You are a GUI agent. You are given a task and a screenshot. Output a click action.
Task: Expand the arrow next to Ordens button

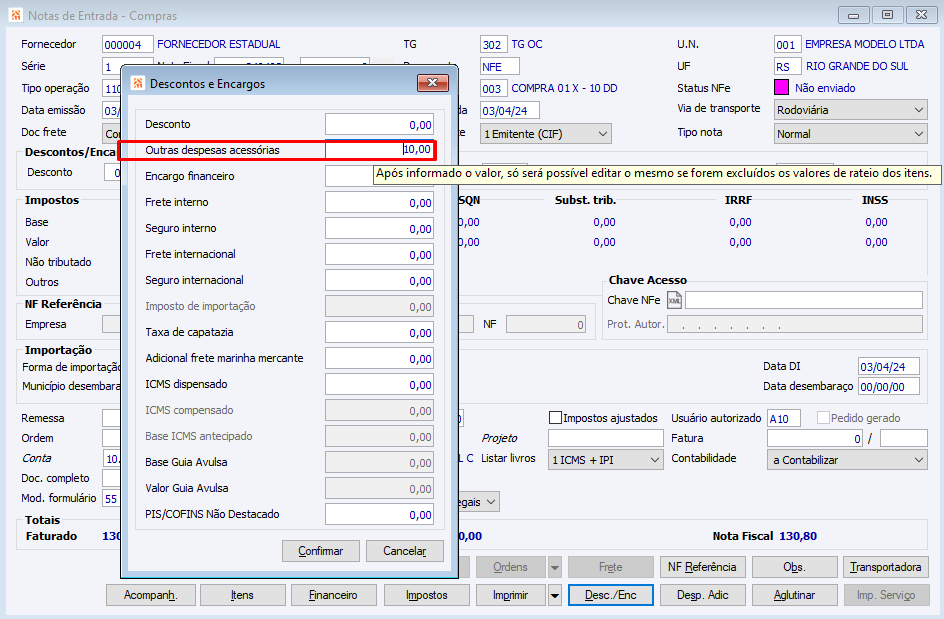pyautogui.click(x=554, y=567)
